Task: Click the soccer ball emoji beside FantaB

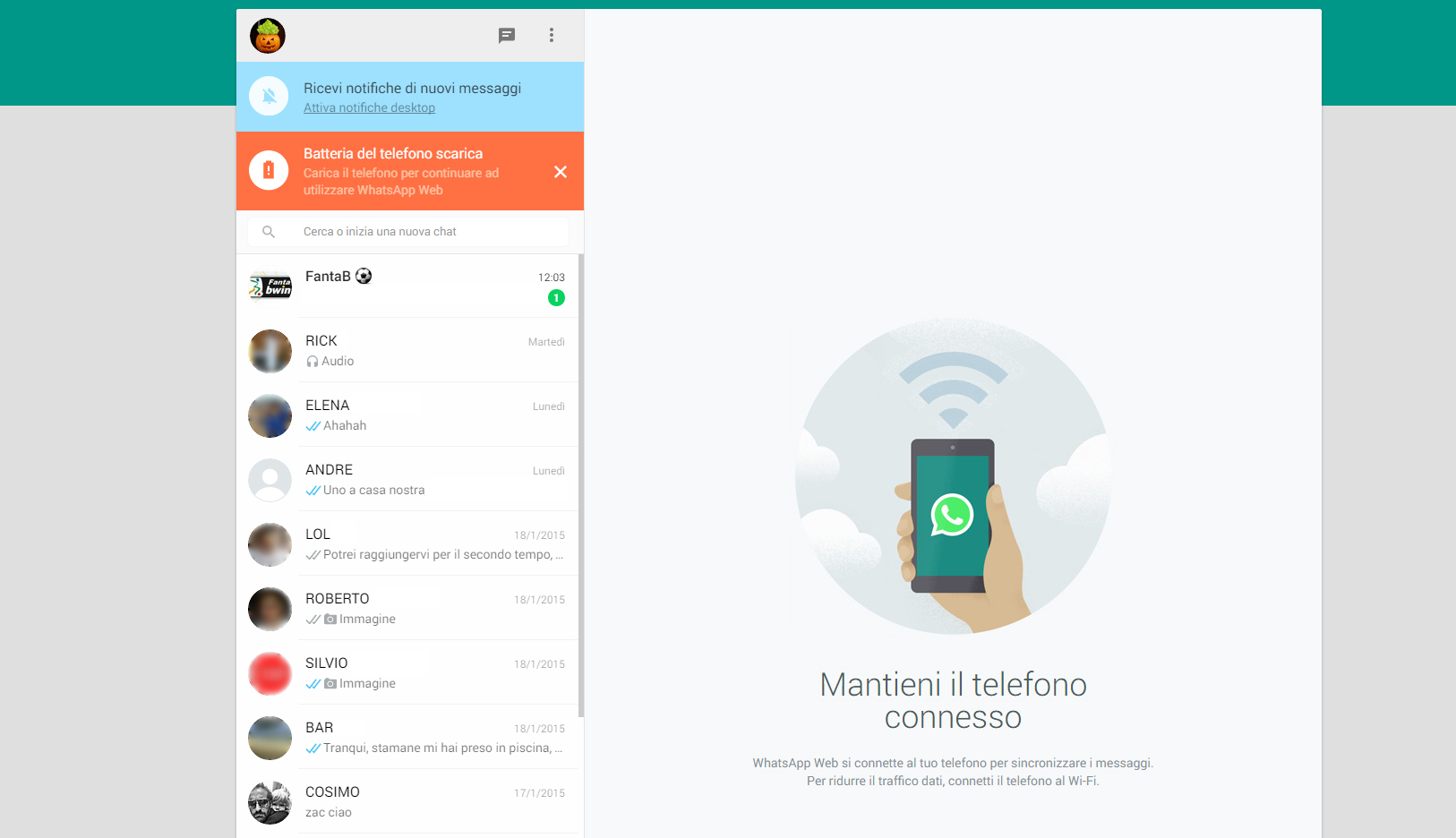Action: (x=364, y=276)
